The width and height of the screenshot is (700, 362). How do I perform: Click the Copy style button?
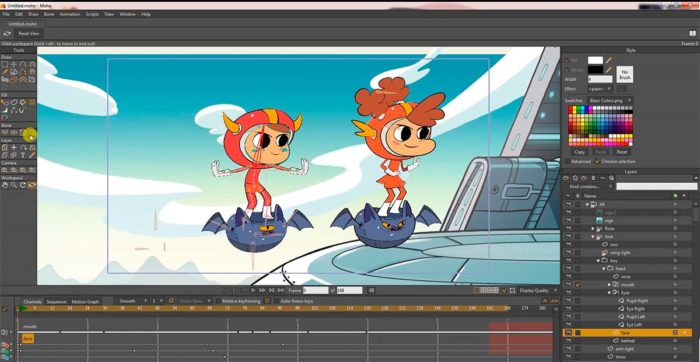pos(579,152)
